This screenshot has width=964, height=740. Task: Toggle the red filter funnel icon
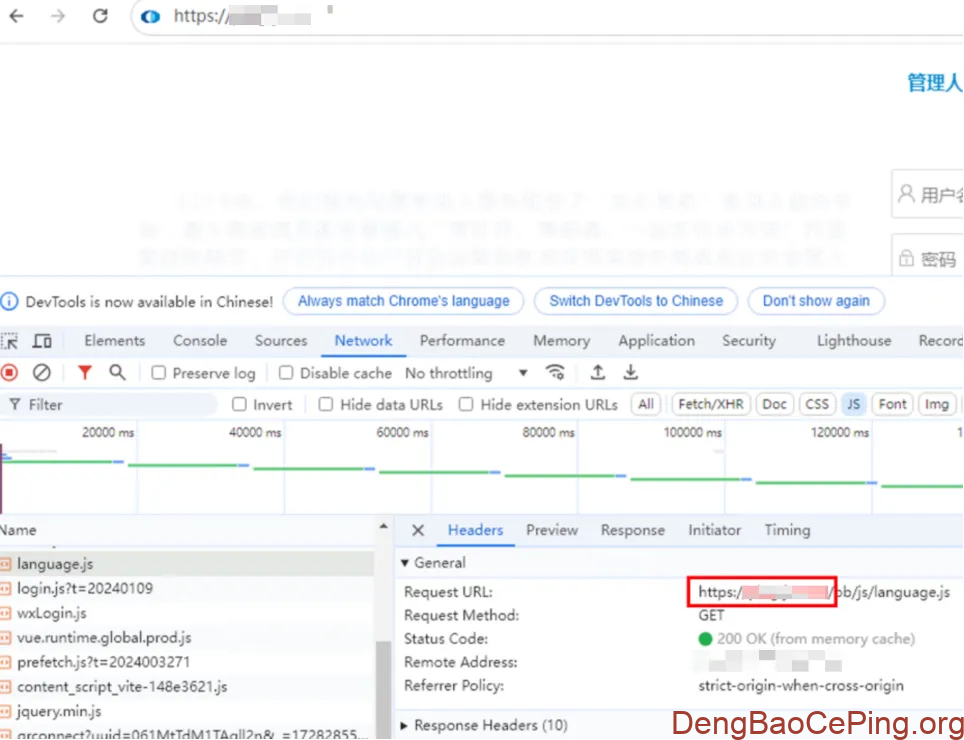[85, 373]
